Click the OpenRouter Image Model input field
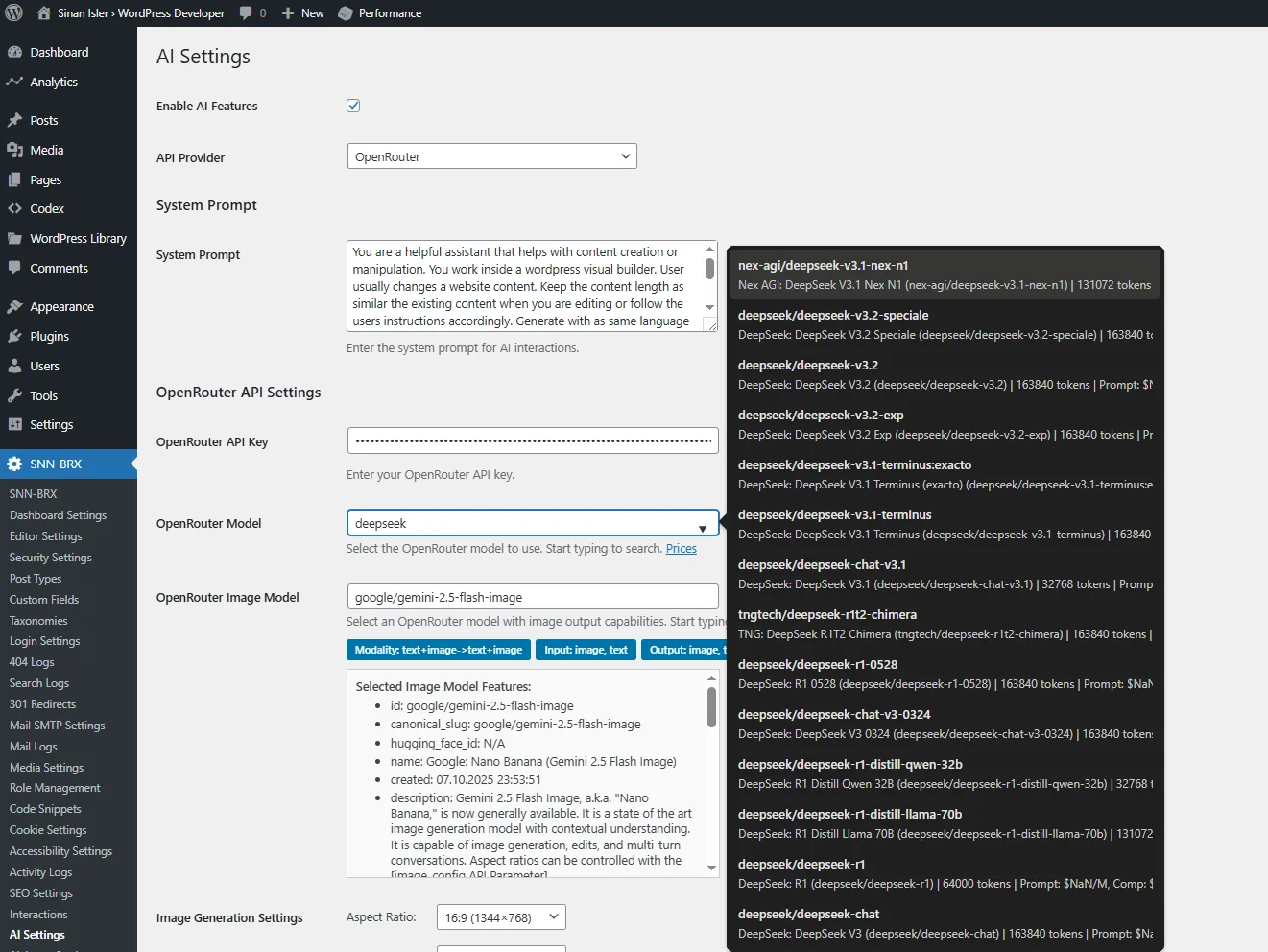This screenshot has width=1268, height=952. pyautogui.click(x=532, y=597)
